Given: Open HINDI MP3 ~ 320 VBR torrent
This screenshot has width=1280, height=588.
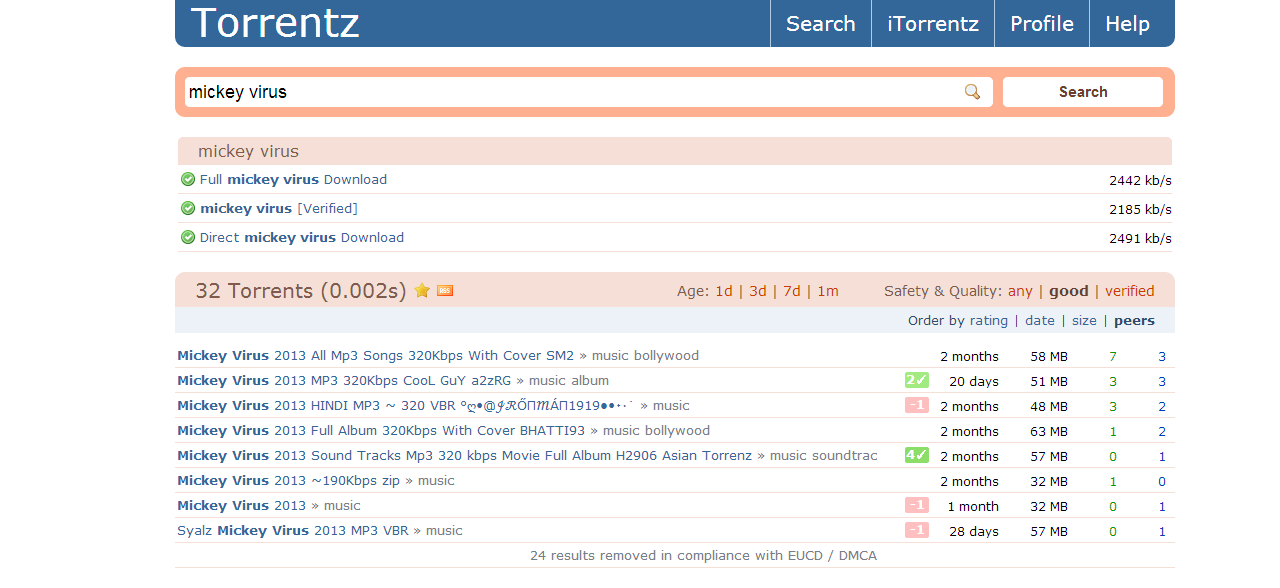Looking at the screenshot, I should [x=406, y=405].
